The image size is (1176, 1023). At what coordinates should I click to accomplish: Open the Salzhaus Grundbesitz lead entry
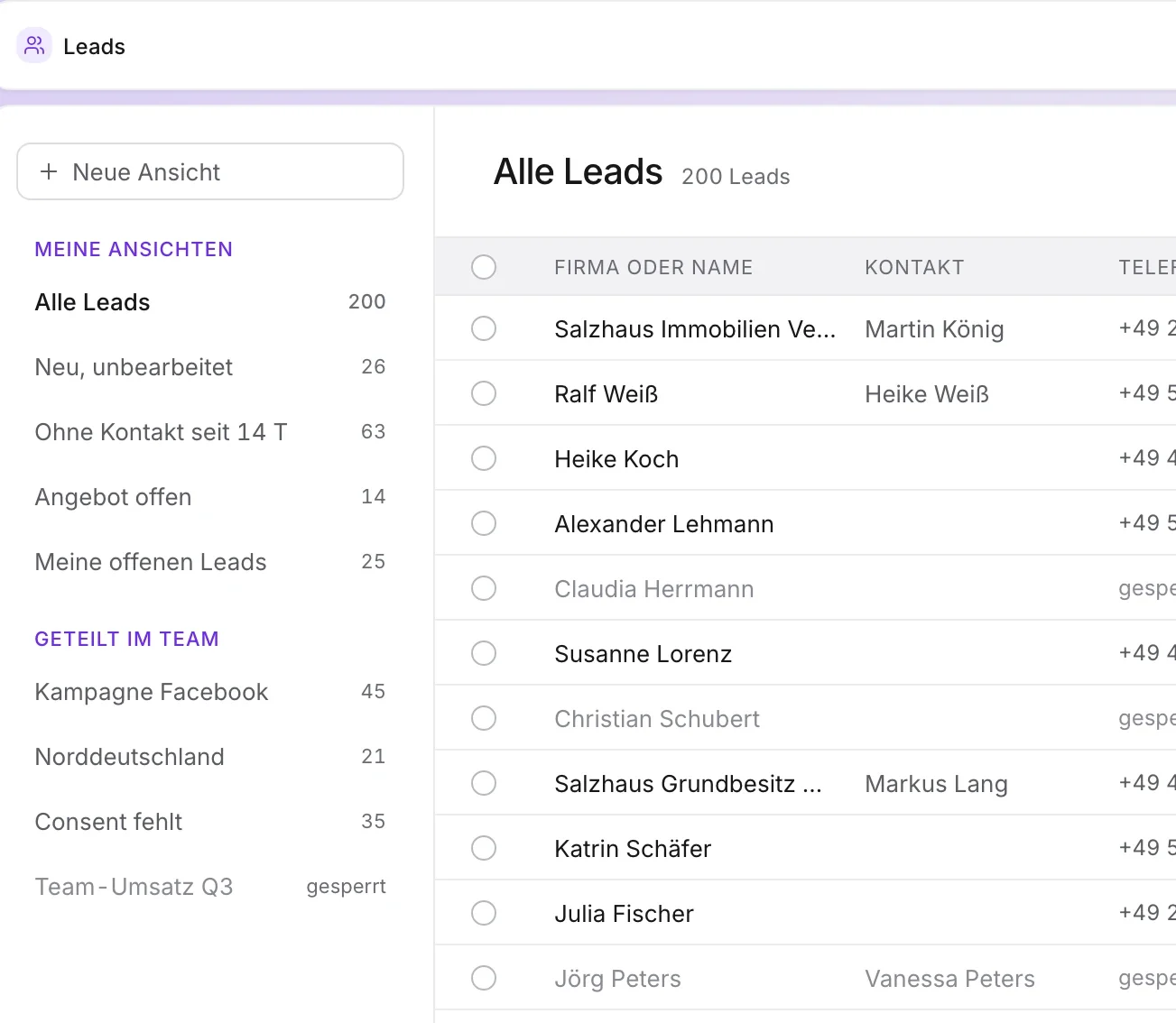point(689,784)
